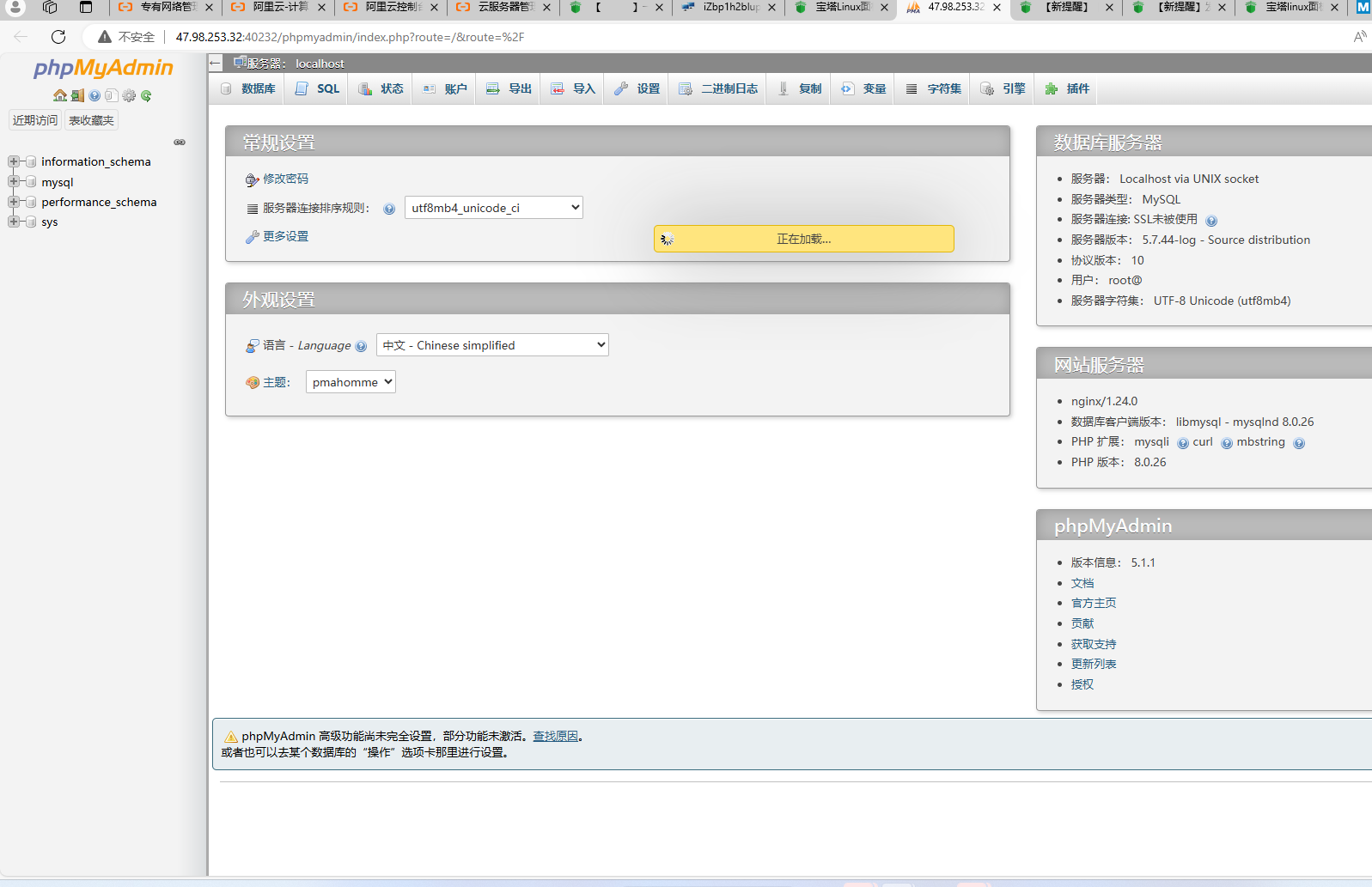This screenshot has height=887, width=1372.
Task: Click the 修改密码 link
Action: (285, 179)
